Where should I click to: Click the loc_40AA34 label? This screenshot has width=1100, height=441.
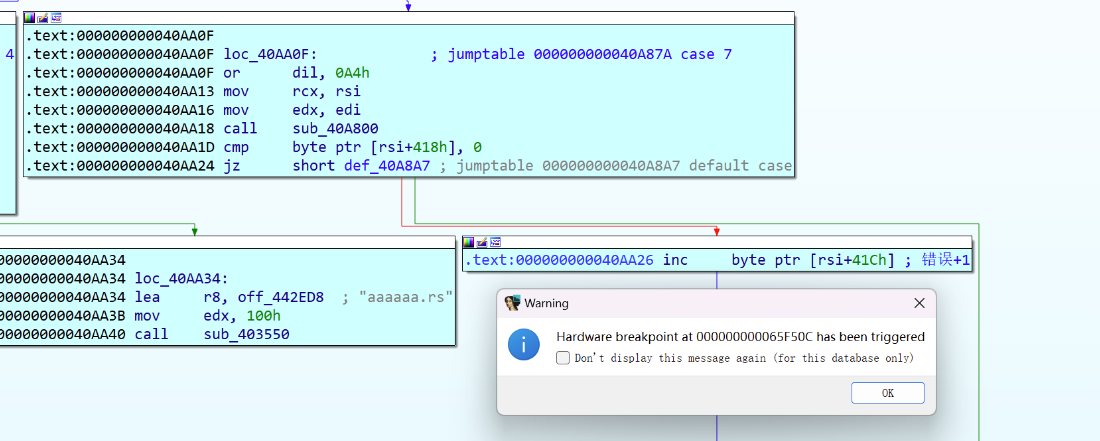tap(185, 279)
